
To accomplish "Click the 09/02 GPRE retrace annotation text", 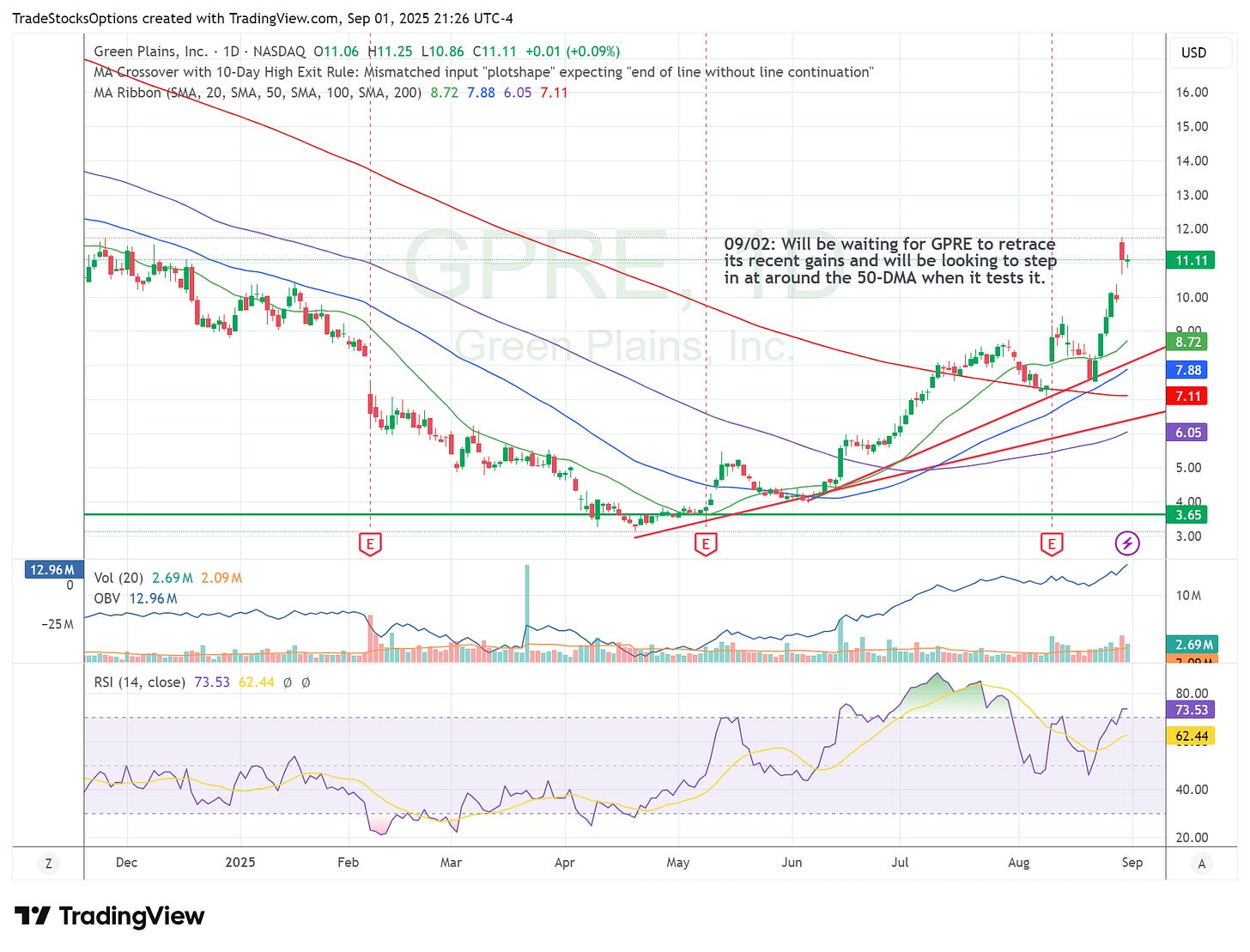I will point(890,261).
